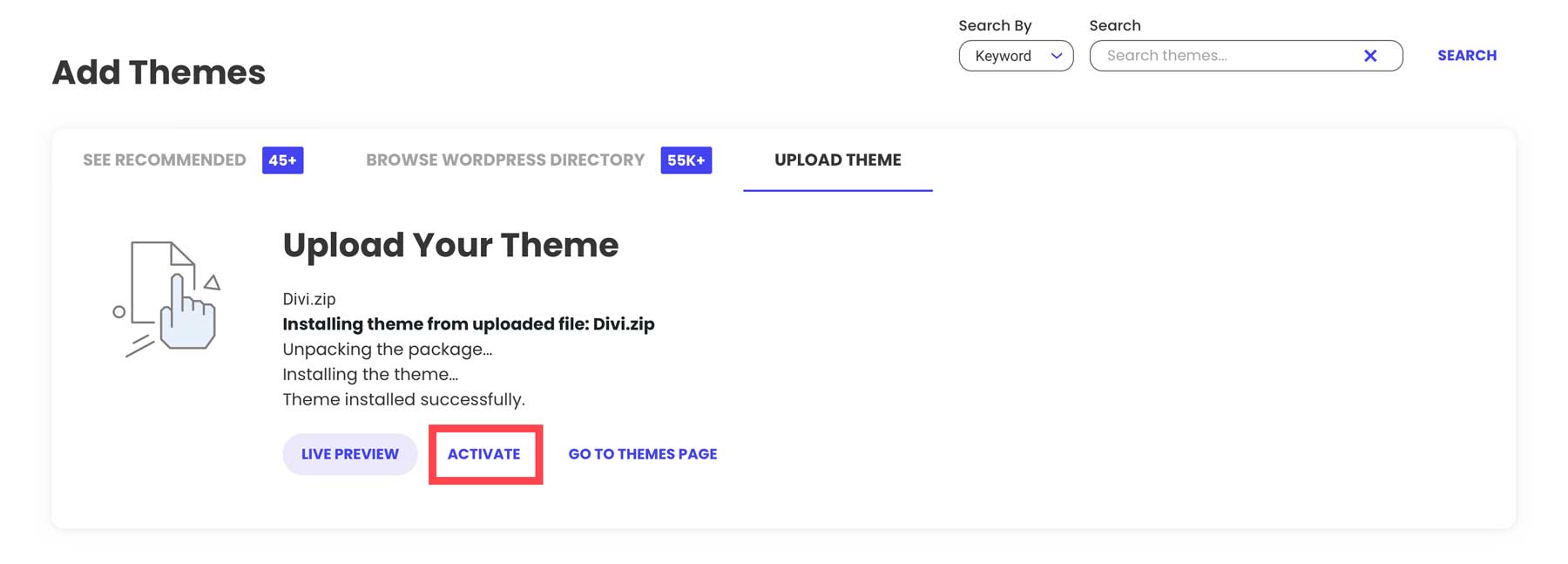
Task: Open the Browse WordPress Directory tab
Action: pyautogui.click(x=504, y=160)
